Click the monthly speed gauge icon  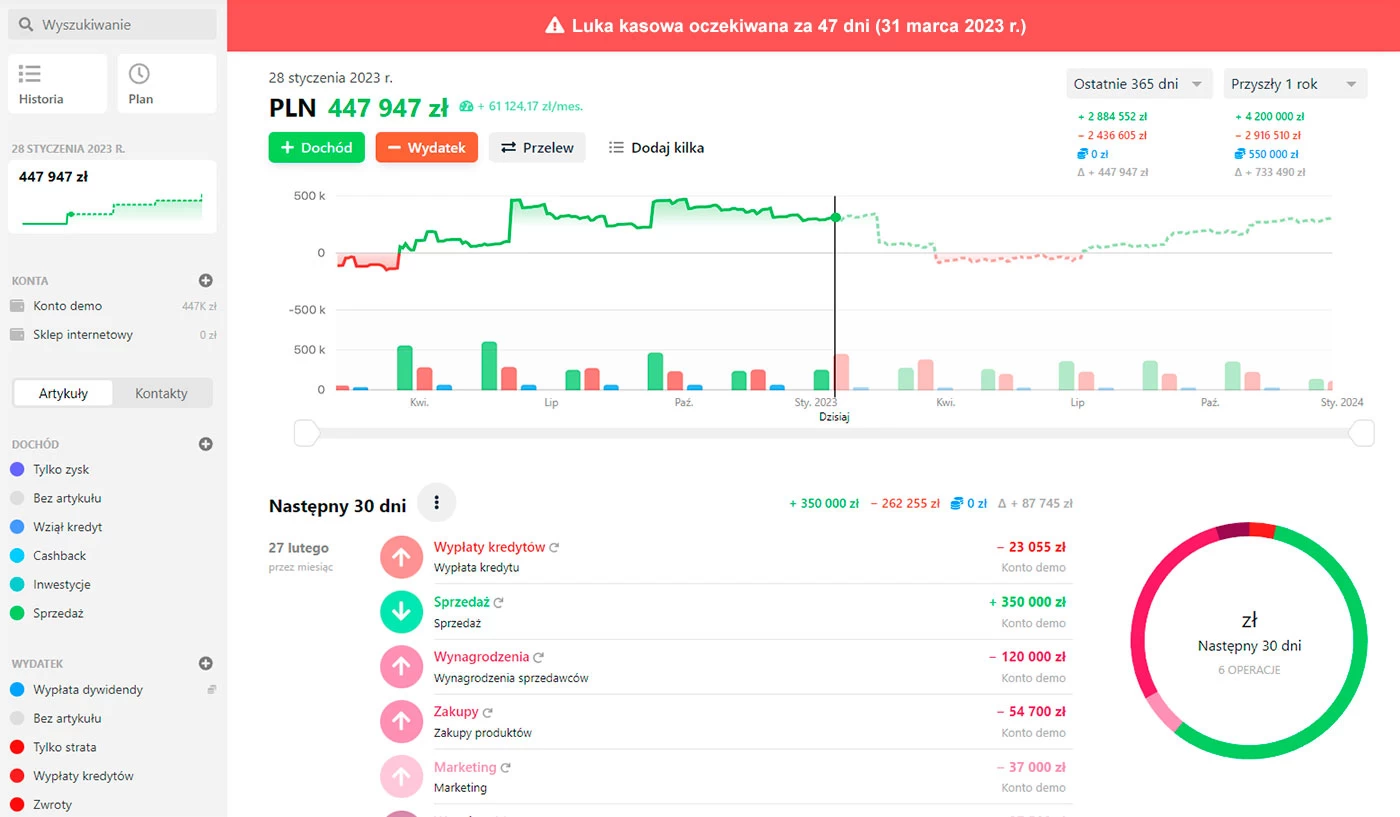(x=466, y=106)
